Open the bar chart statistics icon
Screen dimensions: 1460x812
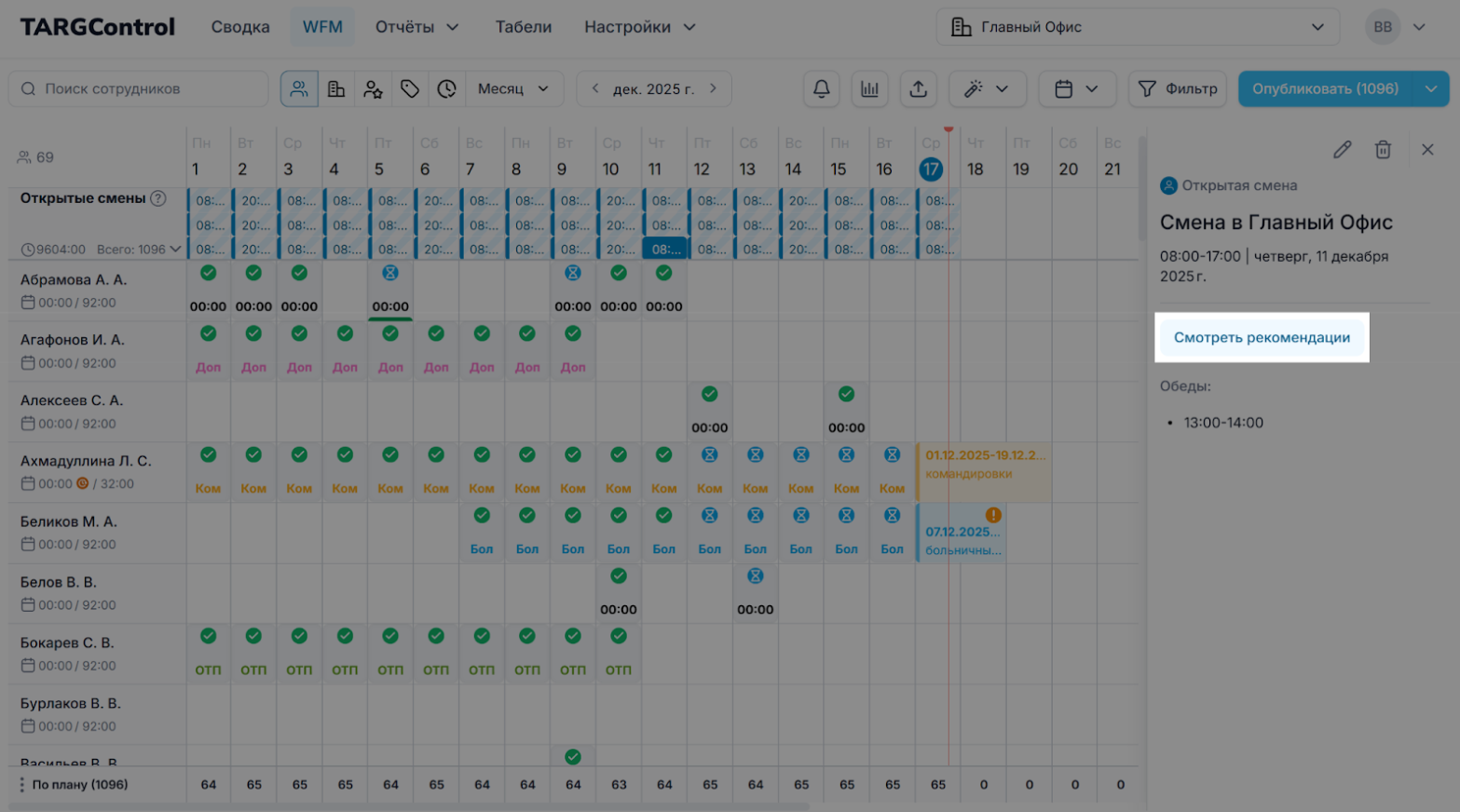(x=869, y=88)
